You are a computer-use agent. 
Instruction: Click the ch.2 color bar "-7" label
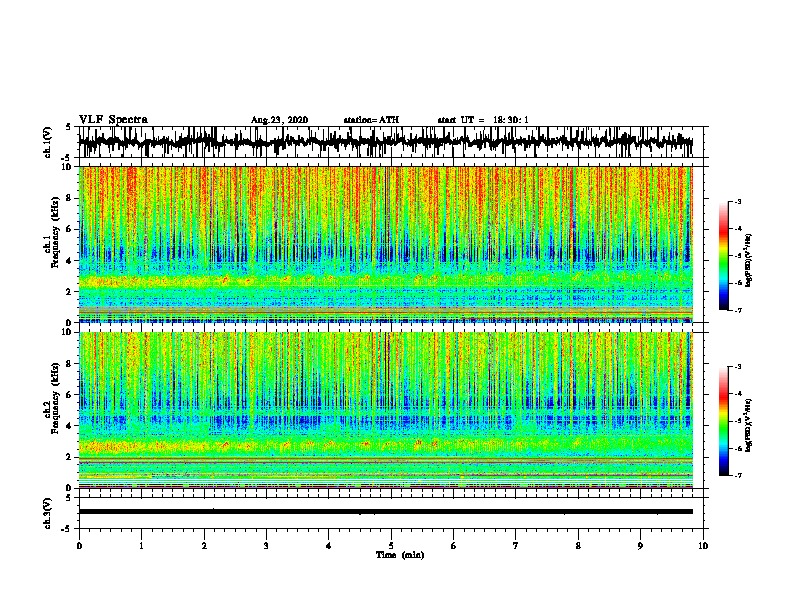(x=737, y=476)
